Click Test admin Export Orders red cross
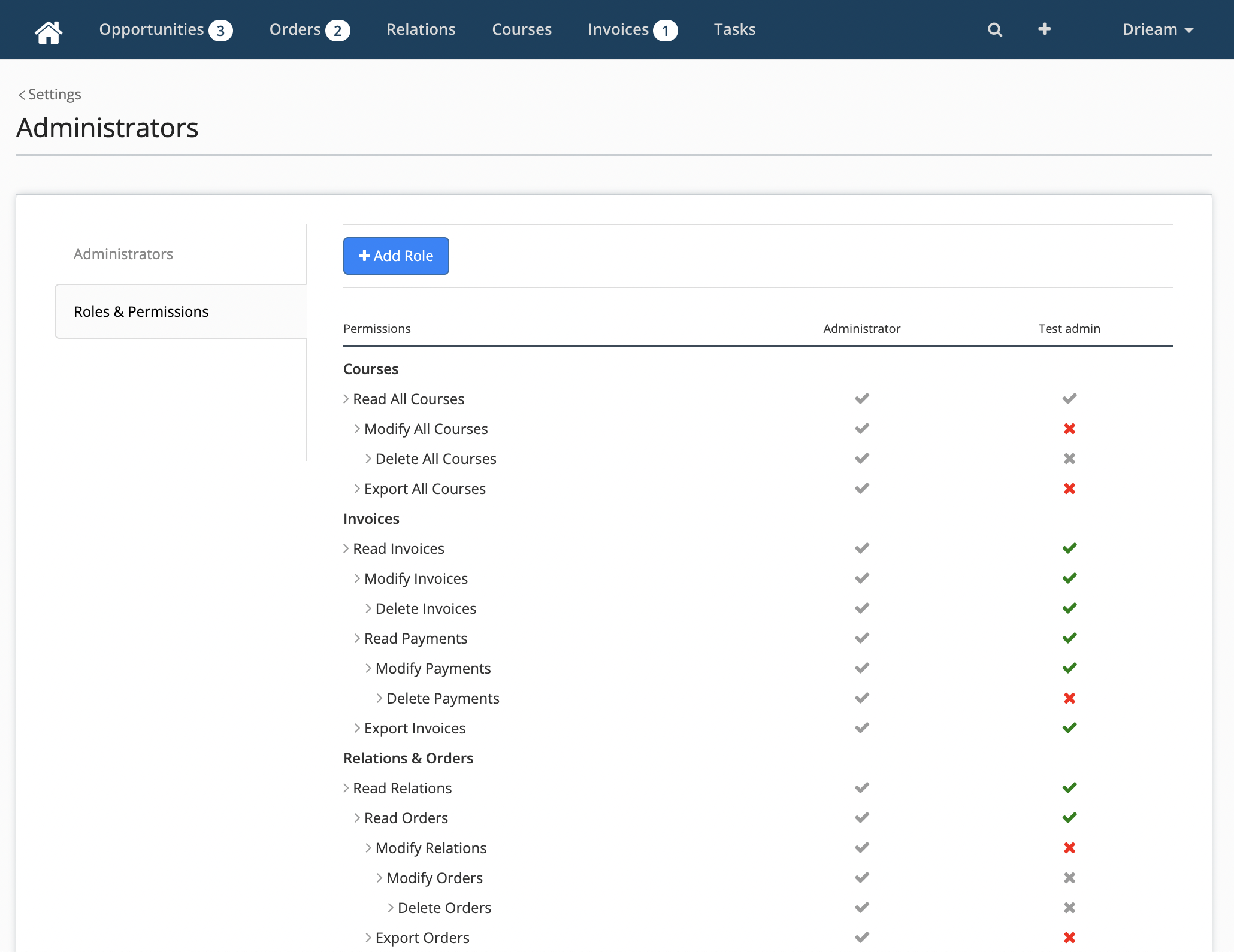Image resolution: width=1234 pixels, height=952 pixels. click(1069, 938)
